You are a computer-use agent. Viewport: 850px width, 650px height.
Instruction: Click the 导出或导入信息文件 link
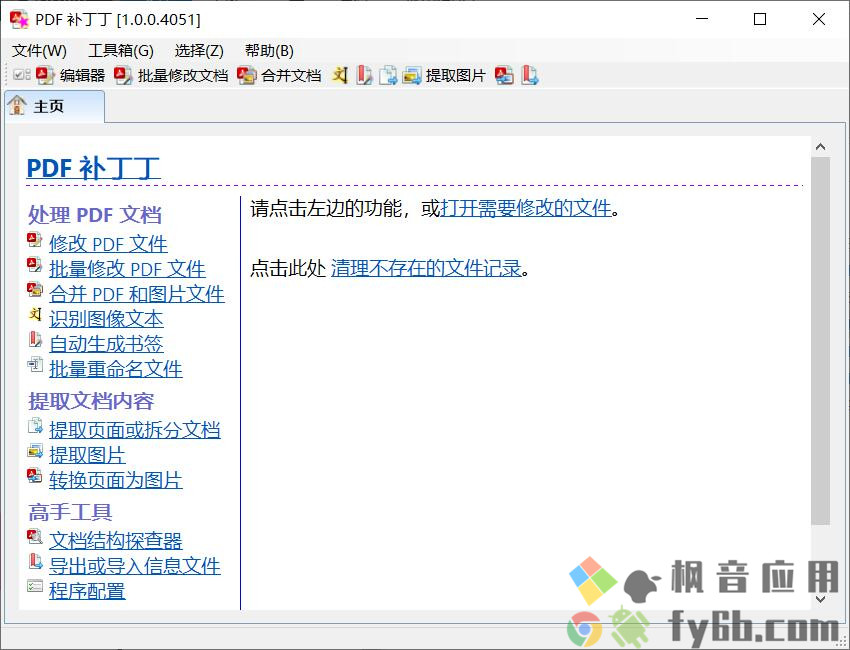pos(135,565)
